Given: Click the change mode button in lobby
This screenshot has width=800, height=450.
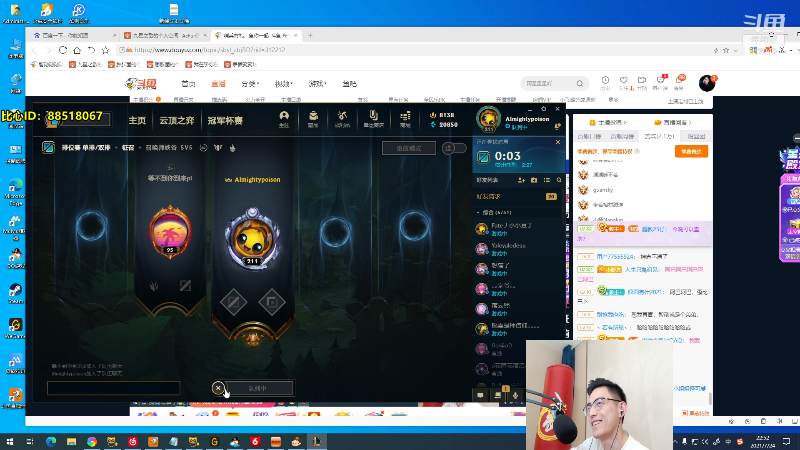Looking at the screenshot, I should pyautogui.click(x=409, y=148).
